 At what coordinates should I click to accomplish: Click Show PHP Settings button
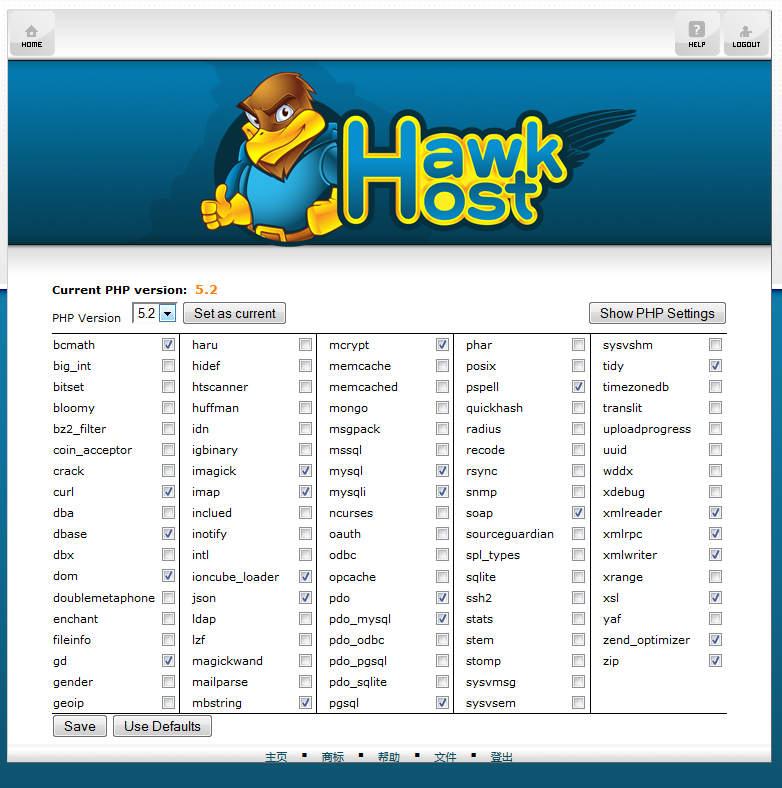[657, 313]
